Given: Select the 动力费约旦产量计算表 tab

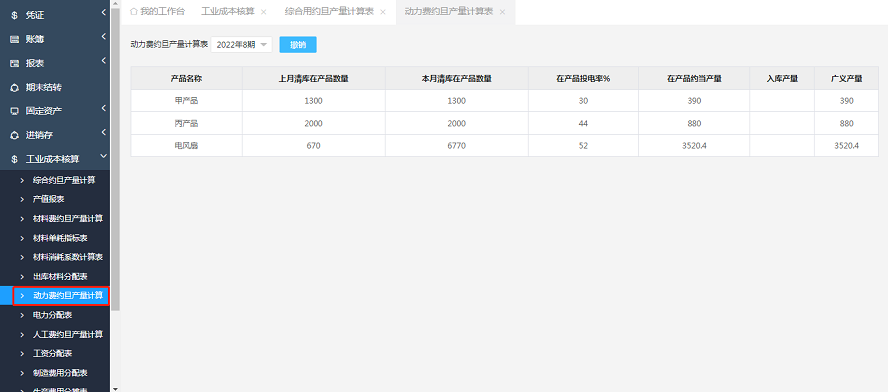Looking at the screenshot, I should pos(449,11).
